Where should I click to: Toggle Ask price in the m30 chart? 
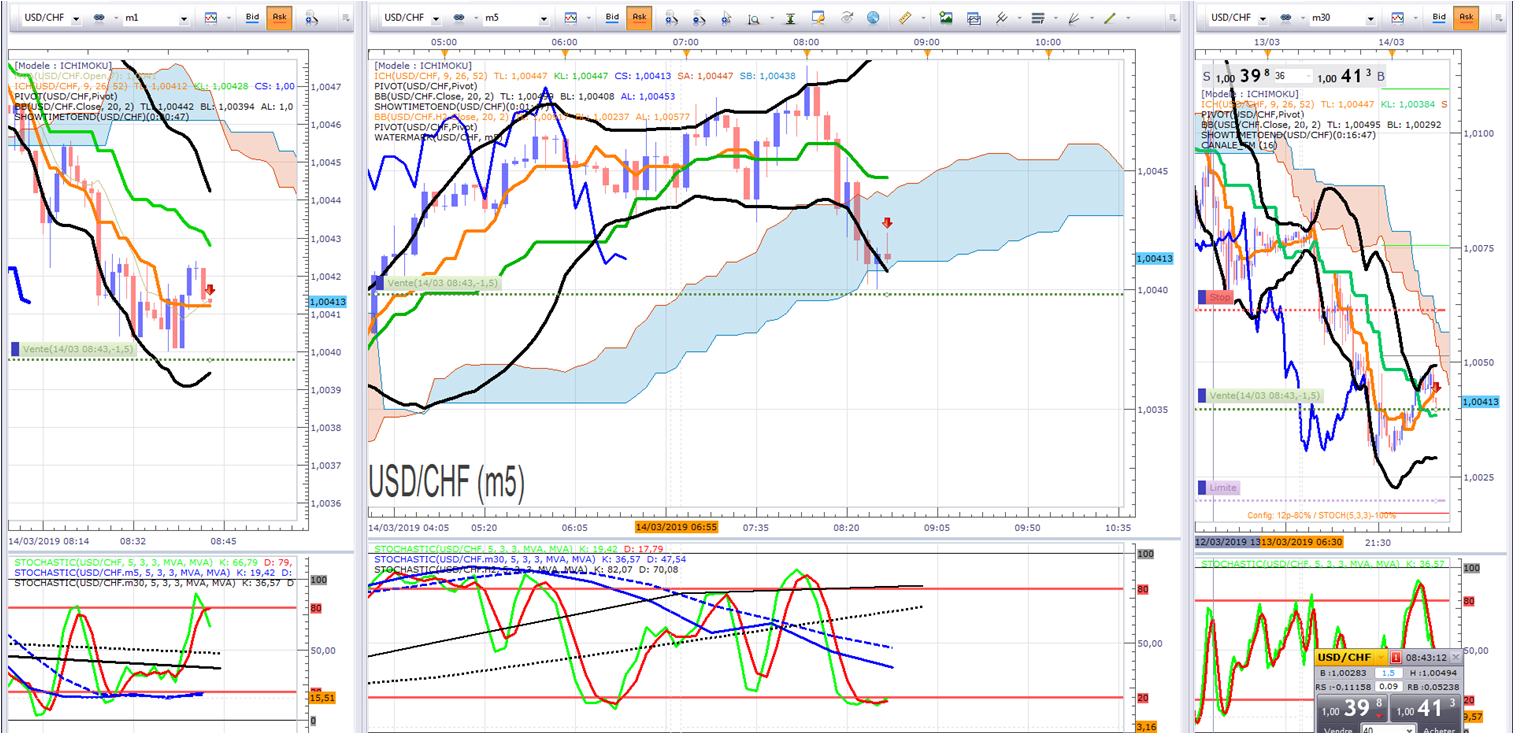click(1466, 17)
